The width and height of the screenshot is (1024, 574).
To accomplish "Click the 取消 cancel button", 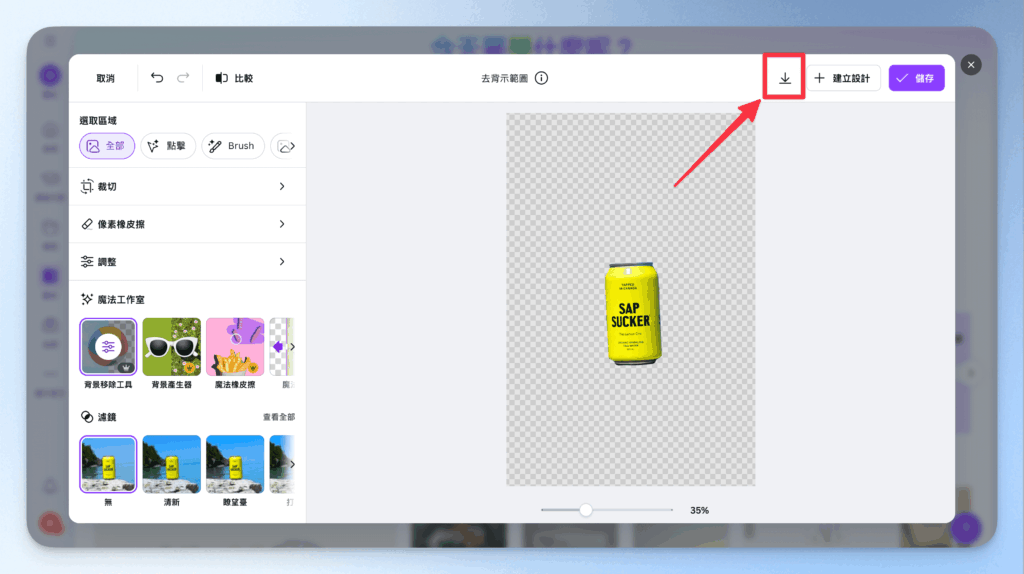I will pos(106,78).
